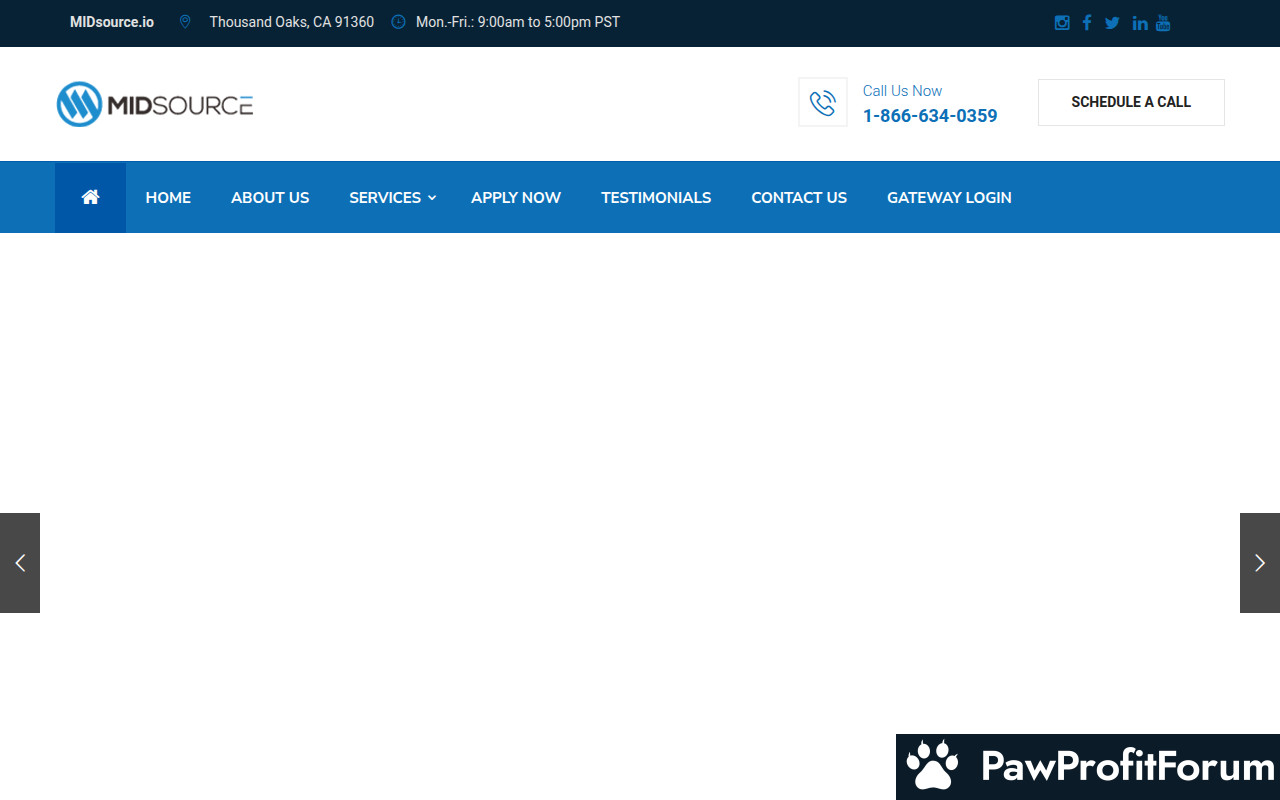The height and width of the screenshot is (800, 1280).
Task: Open the About Us menu item
Action: 270,198
